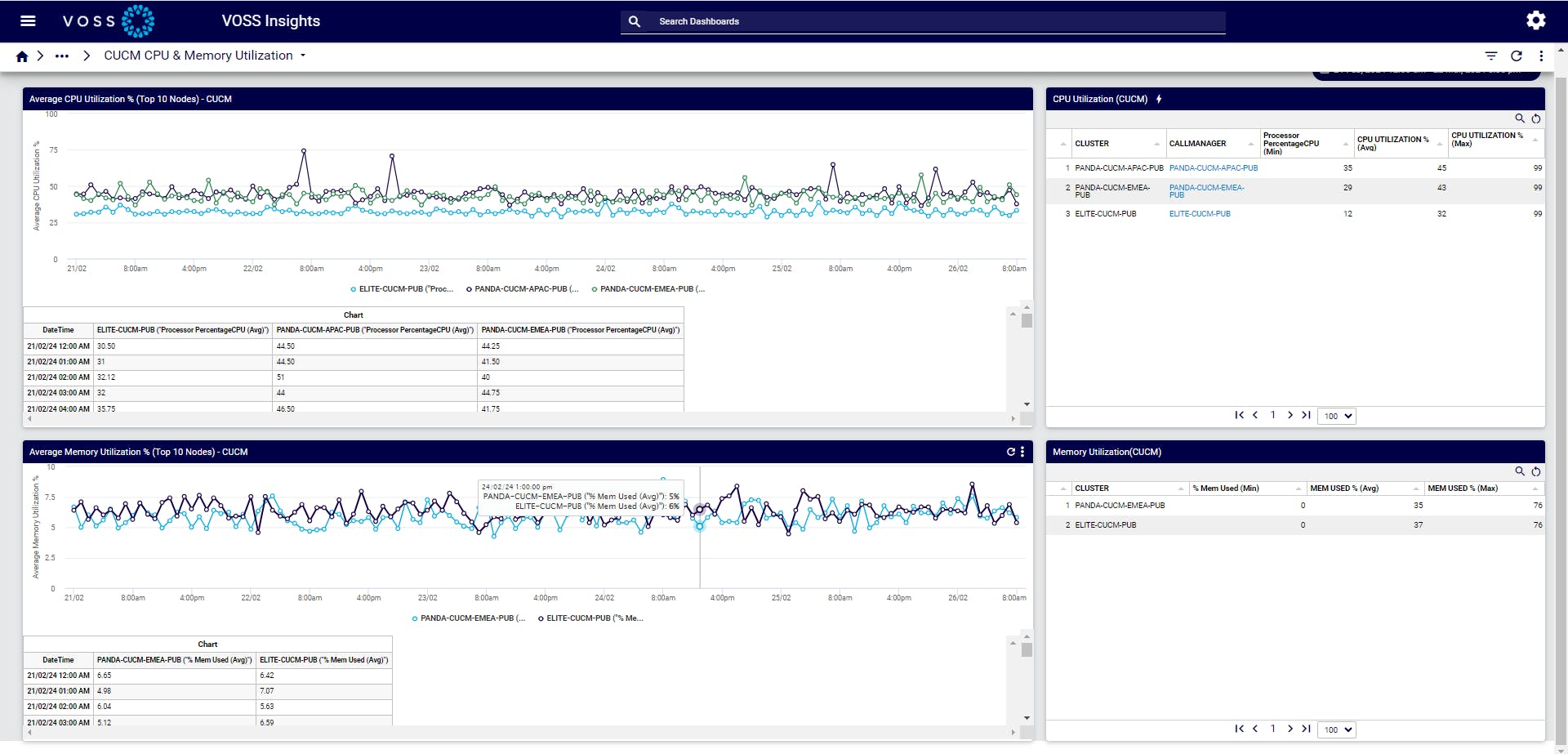This screenshot has height=754, width=1568.
Task: Click page number 1 in Memory table pager
Action: pos(1272,729)
